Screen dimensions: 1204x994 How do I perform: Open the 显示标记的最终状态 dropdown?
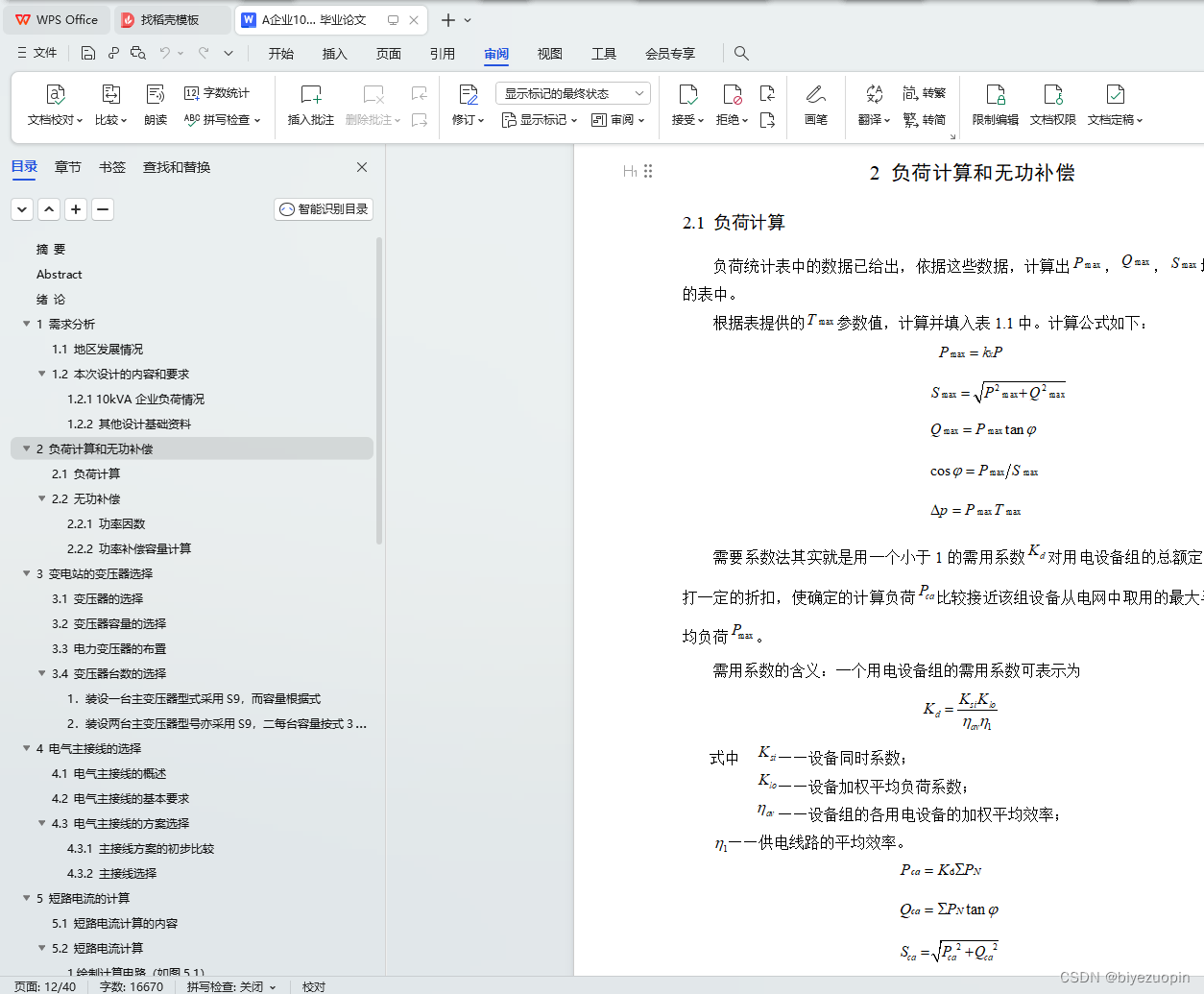point(571,92)
